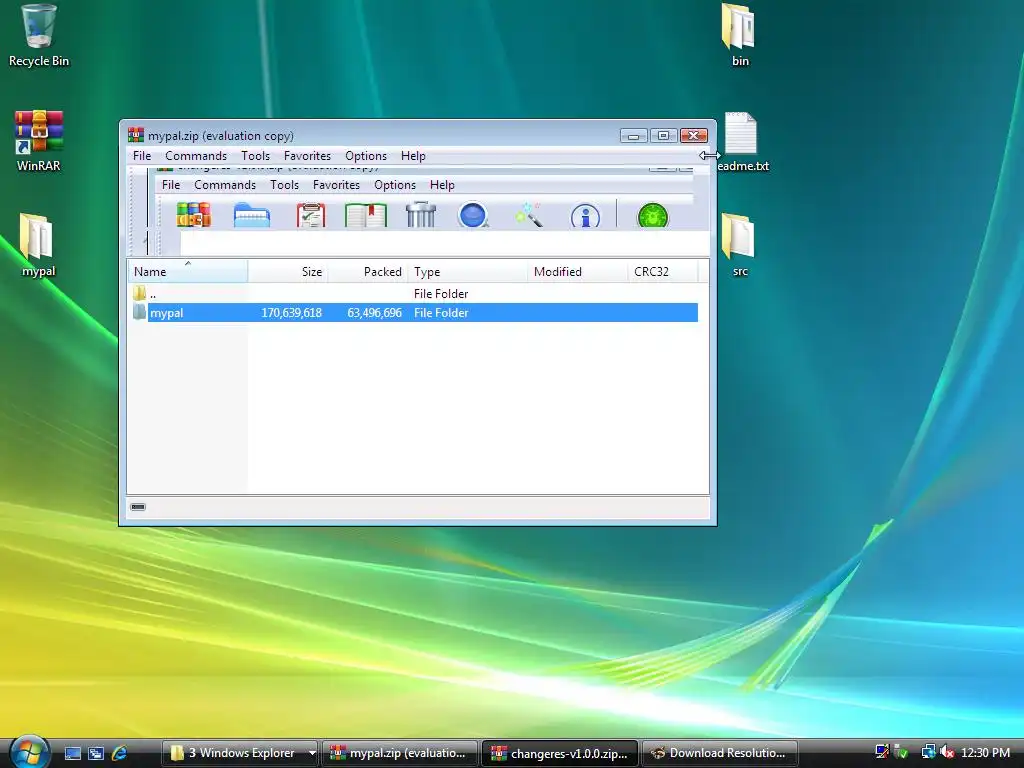Maximize the mypal.zip WinRAR window
Viewport: 1024px width, 768px height.
pos(663,135)
